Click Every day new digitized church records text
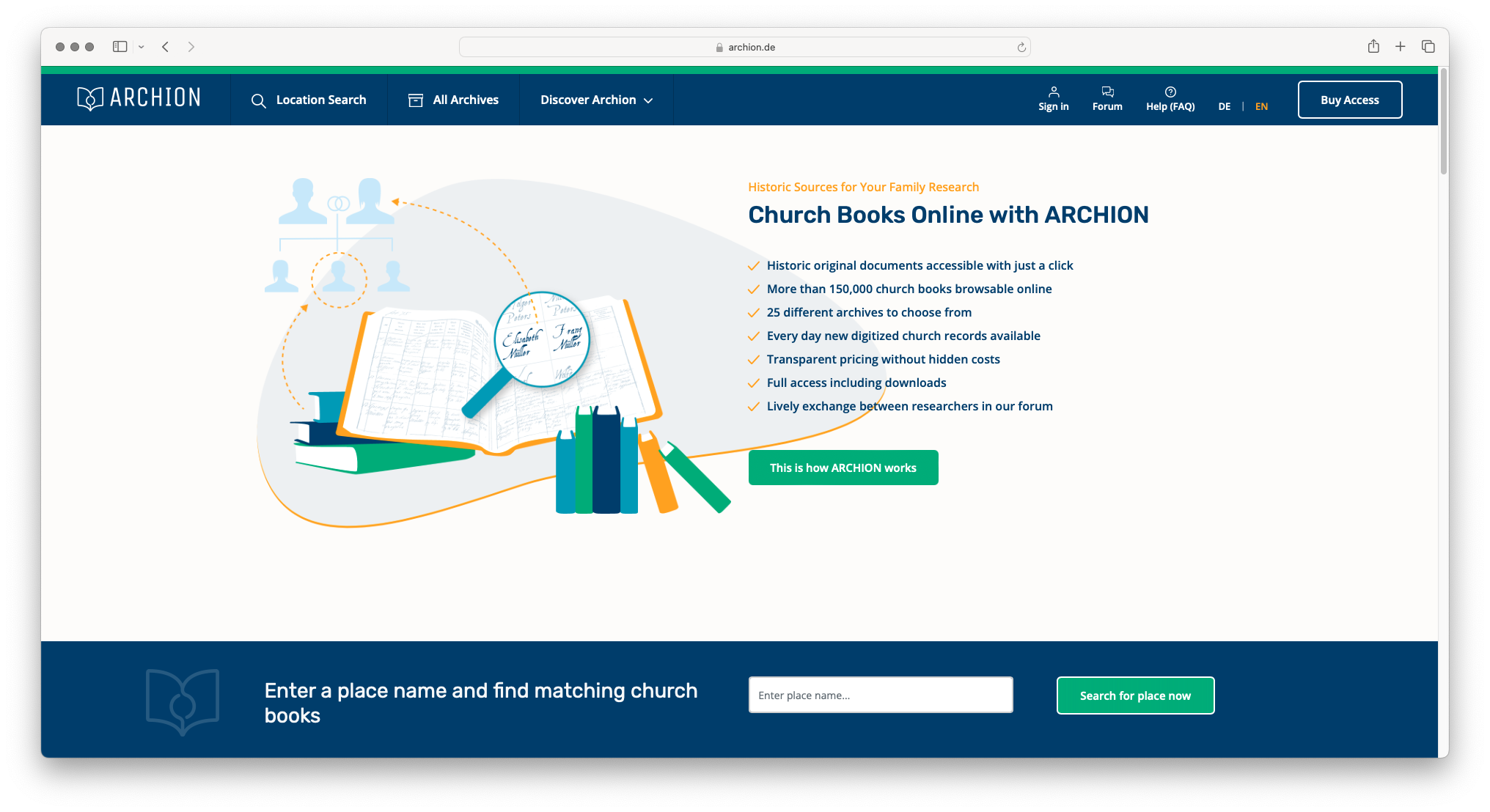1490x812 pixels. [x=903, y=336]
